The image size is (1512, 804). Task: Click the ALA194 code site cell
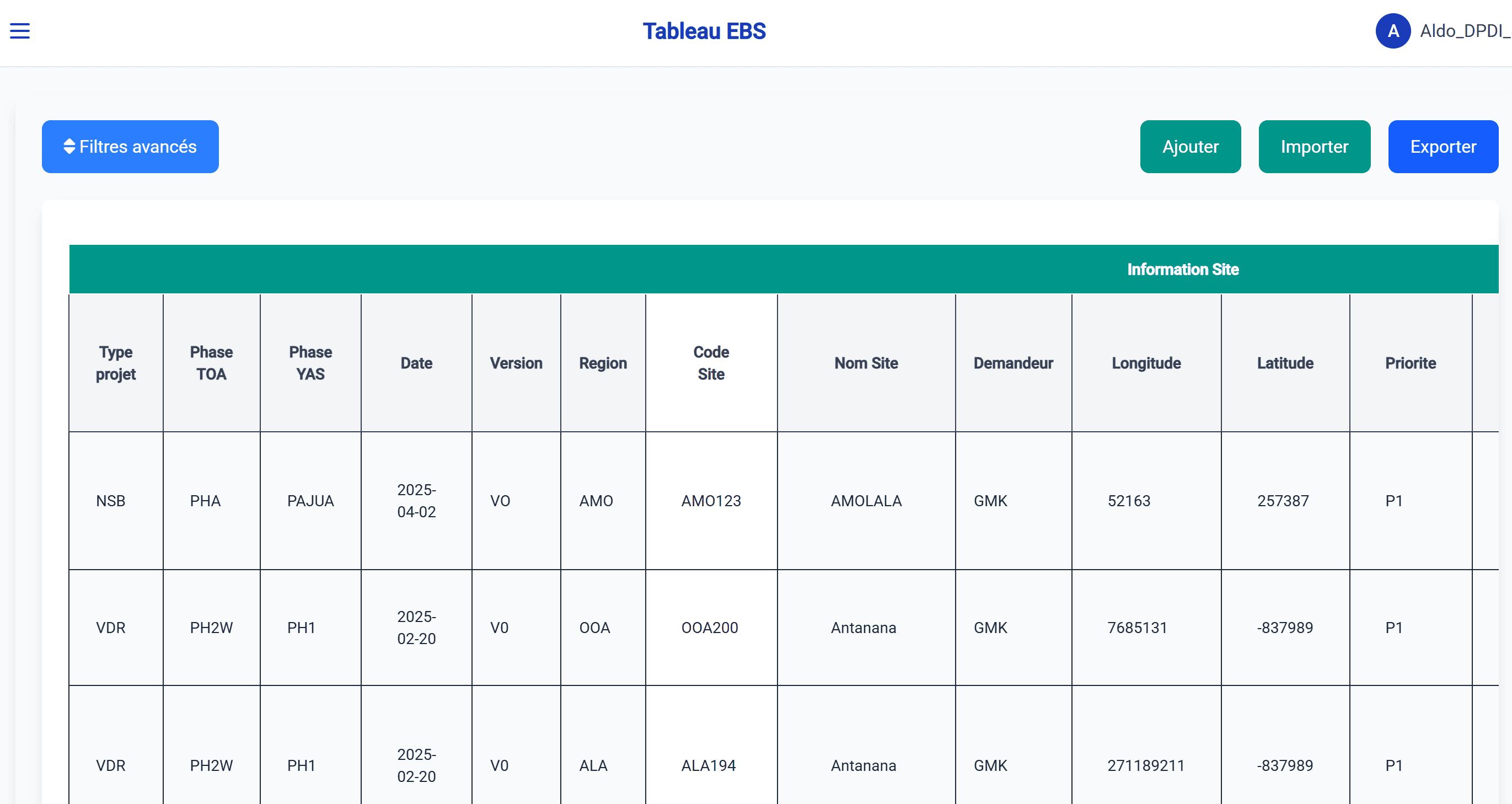coord(709,765)
